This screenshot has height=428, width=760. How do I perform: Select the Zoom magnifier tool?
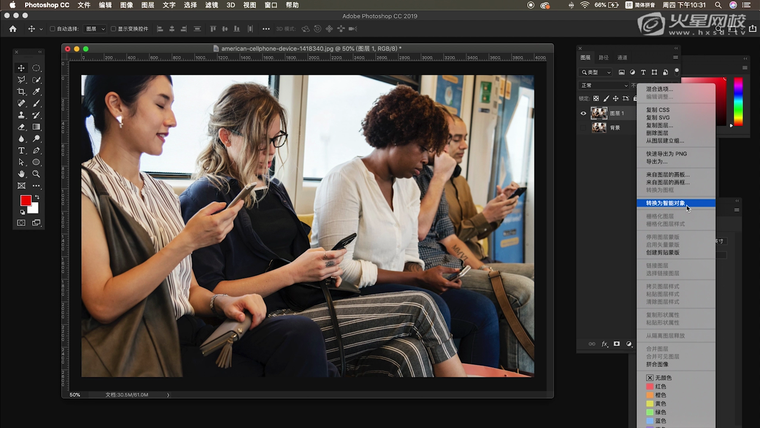click(x=36, y=173)
